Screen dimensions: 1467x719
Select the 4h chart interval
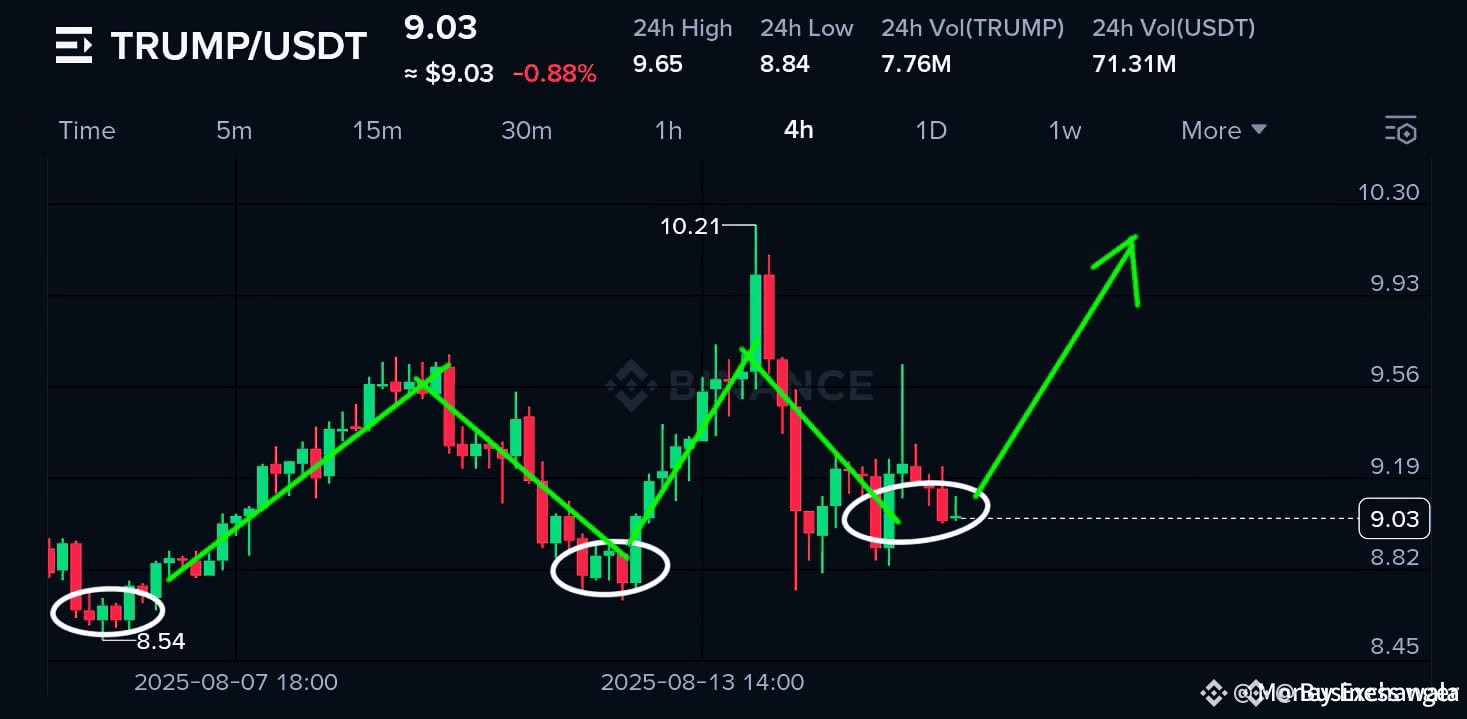[x=798, y=130]
